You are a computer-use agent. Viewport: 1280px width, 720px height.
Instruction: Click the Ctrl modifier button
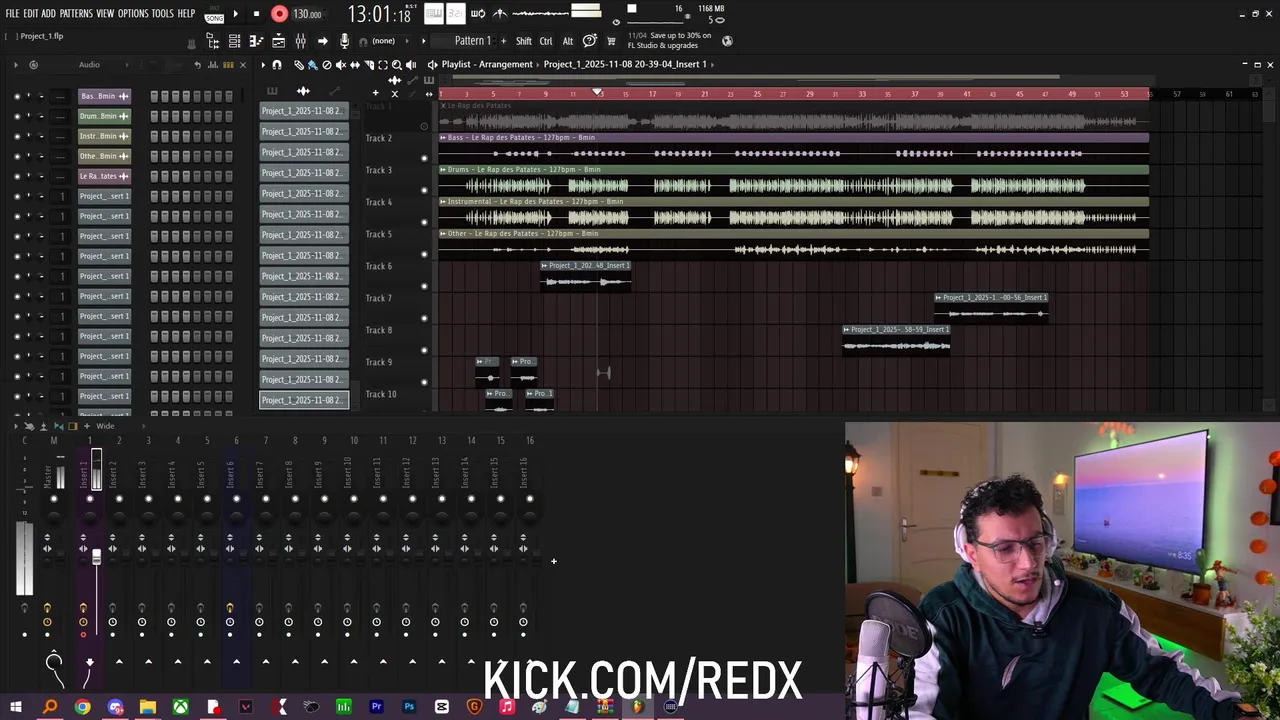point(546,41)
